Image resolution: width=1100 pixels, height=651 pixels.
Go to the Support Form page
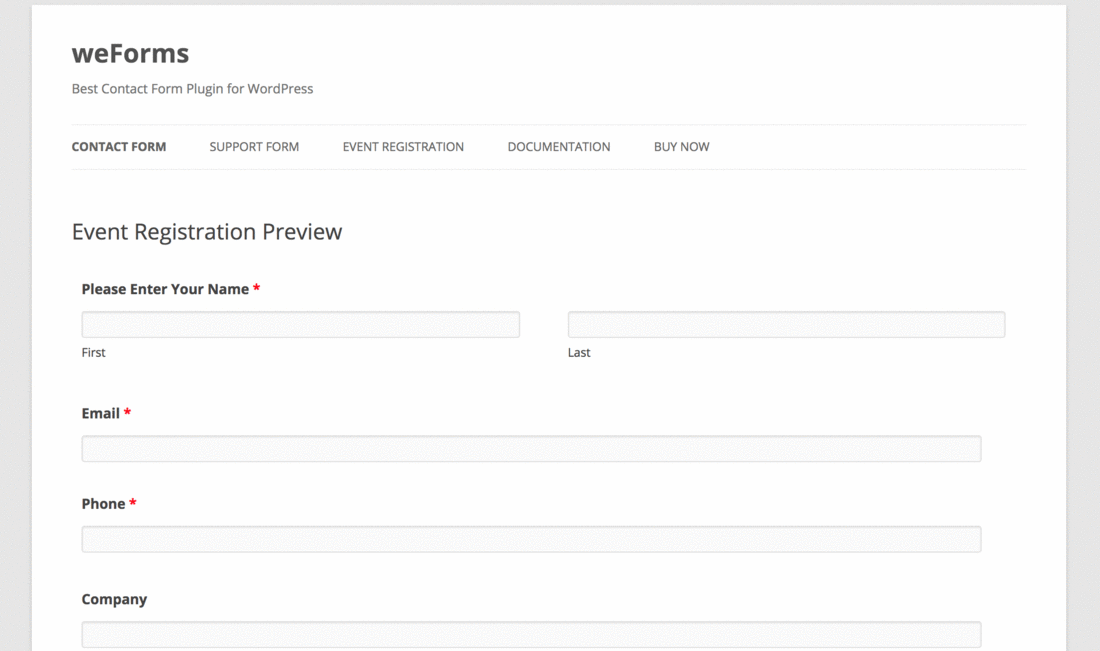point(254,147)
